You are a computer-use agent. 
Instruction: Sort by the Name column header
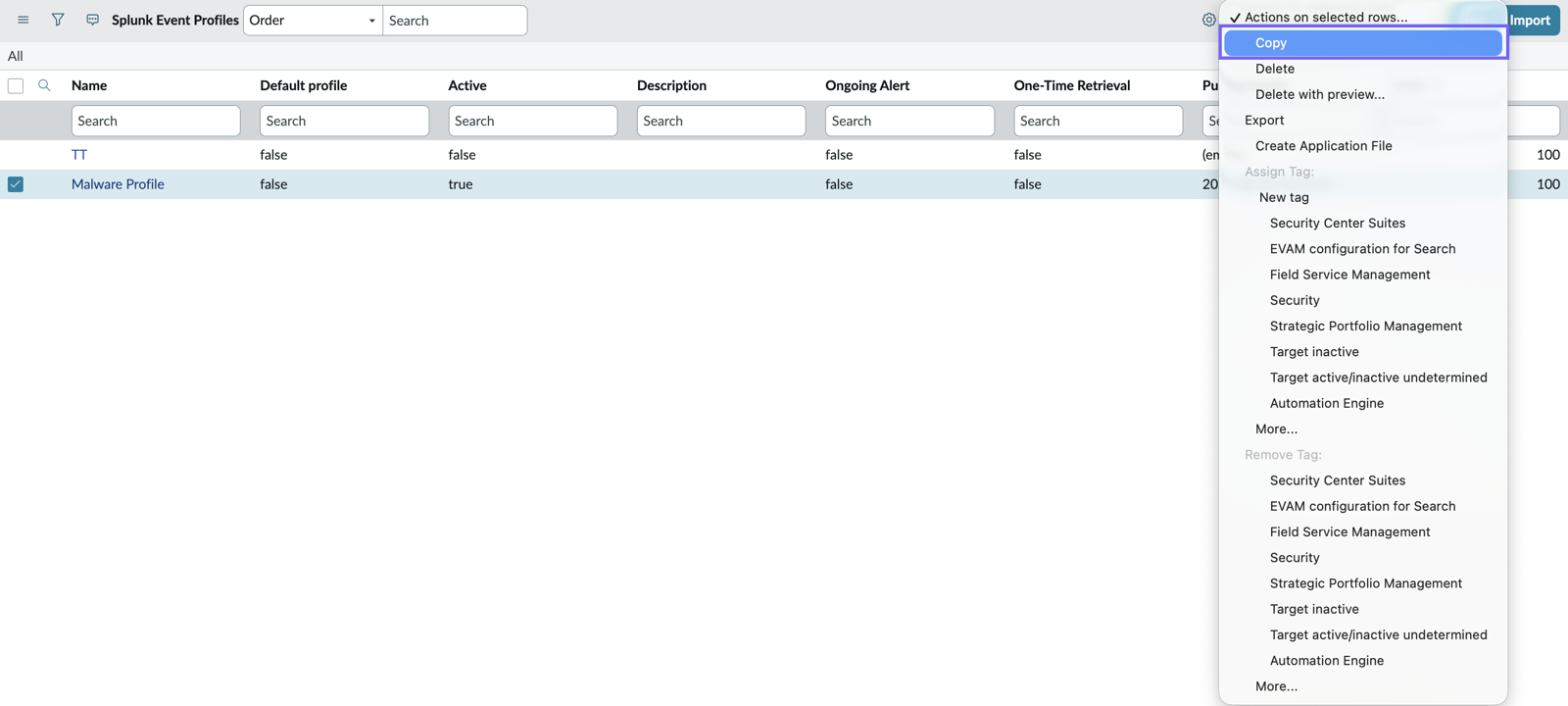click(x=89, y=85)
